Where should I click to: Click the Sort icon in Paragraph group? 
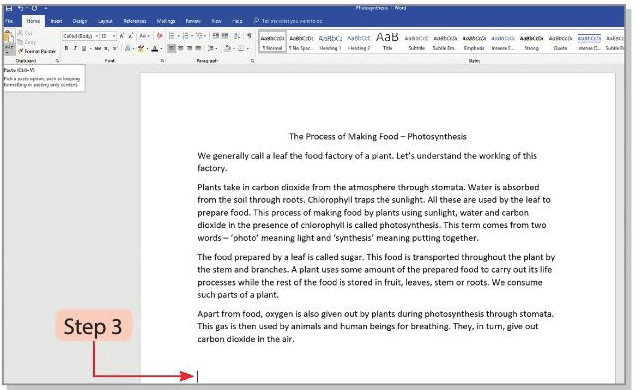coord(237,36)
